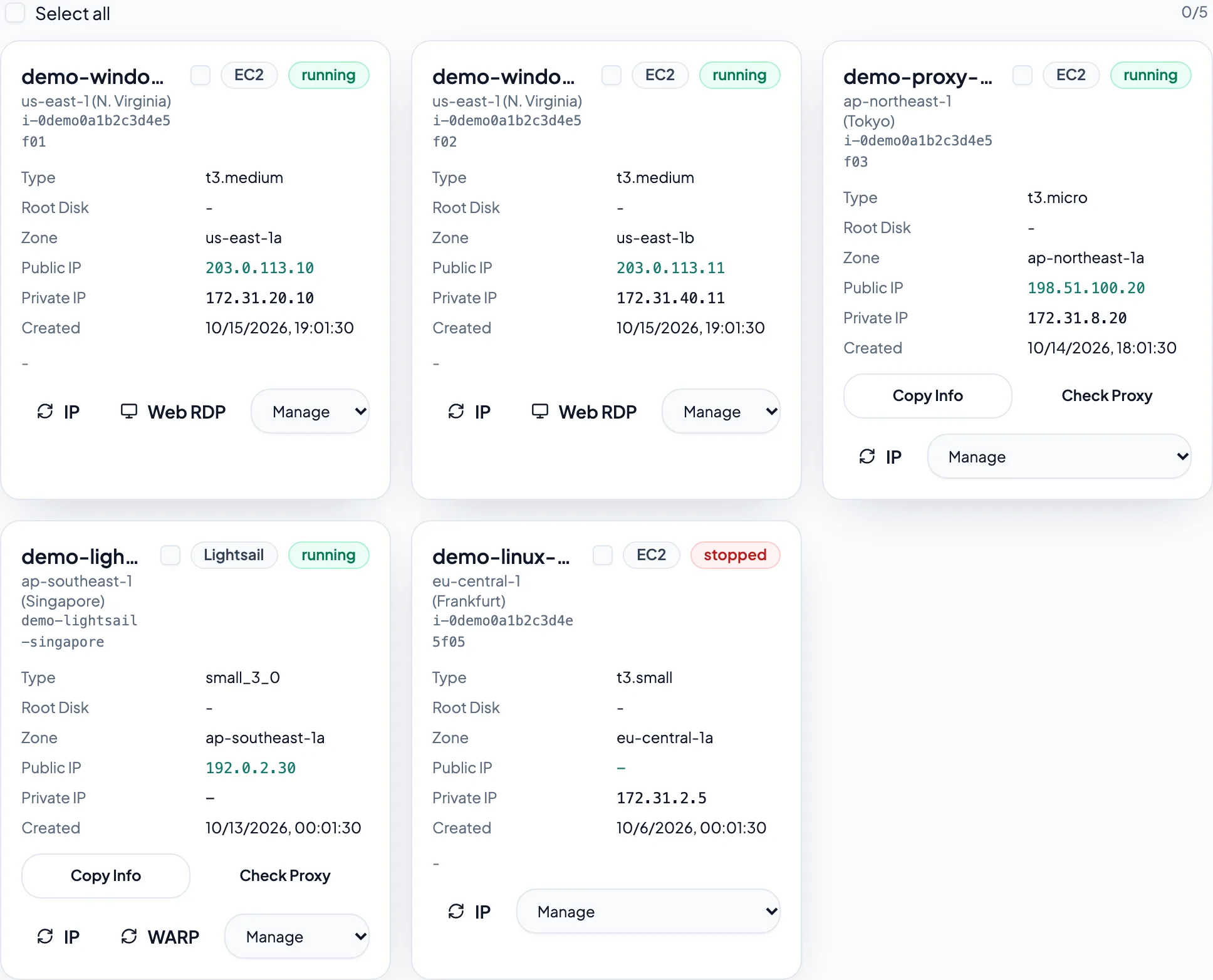Check the demo-proxy Tokyo instance checkbox
The height and width of the screenshot is (980, 1213).
1023,75
